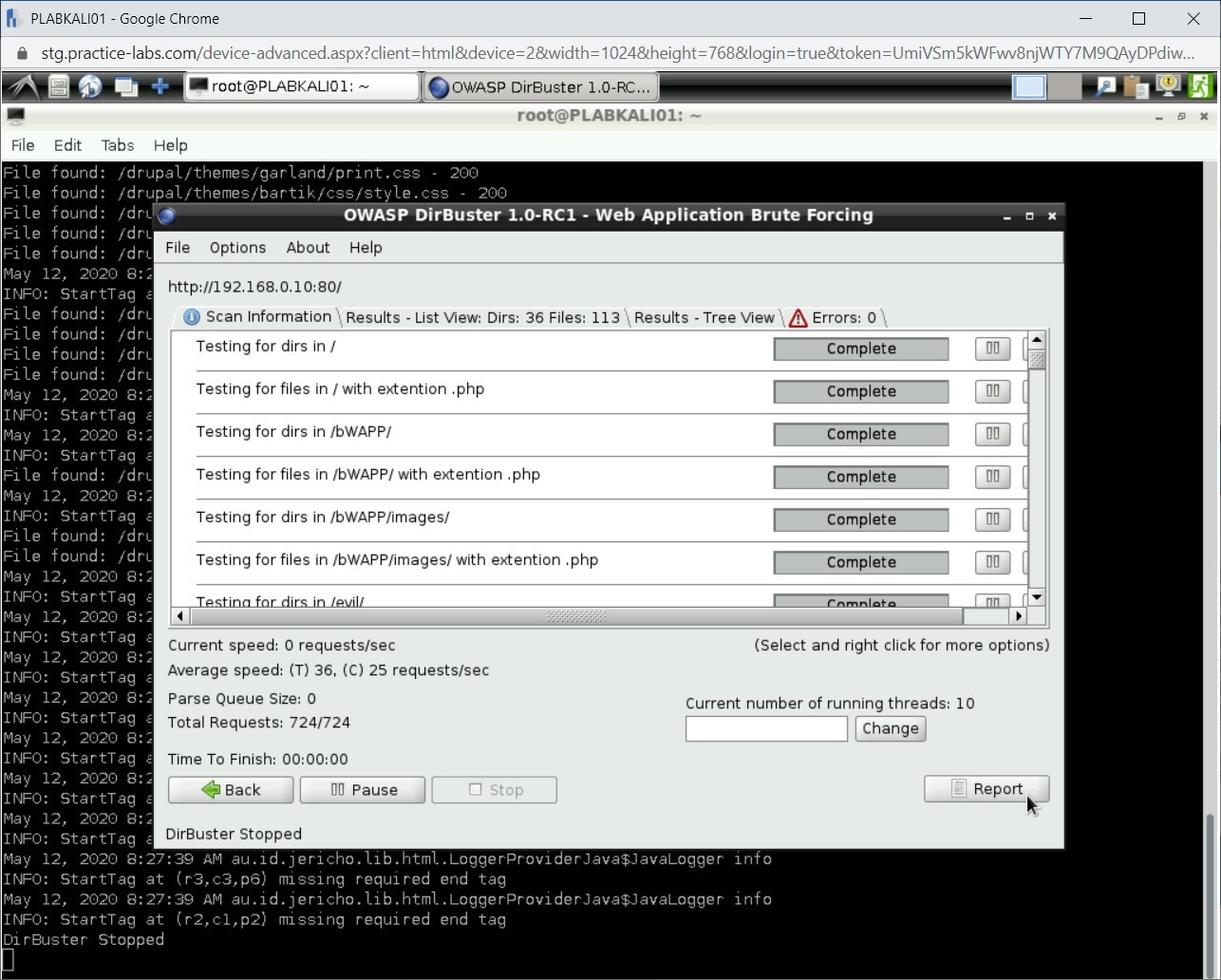Open the Help menu in DirBuster

[366, 248]
